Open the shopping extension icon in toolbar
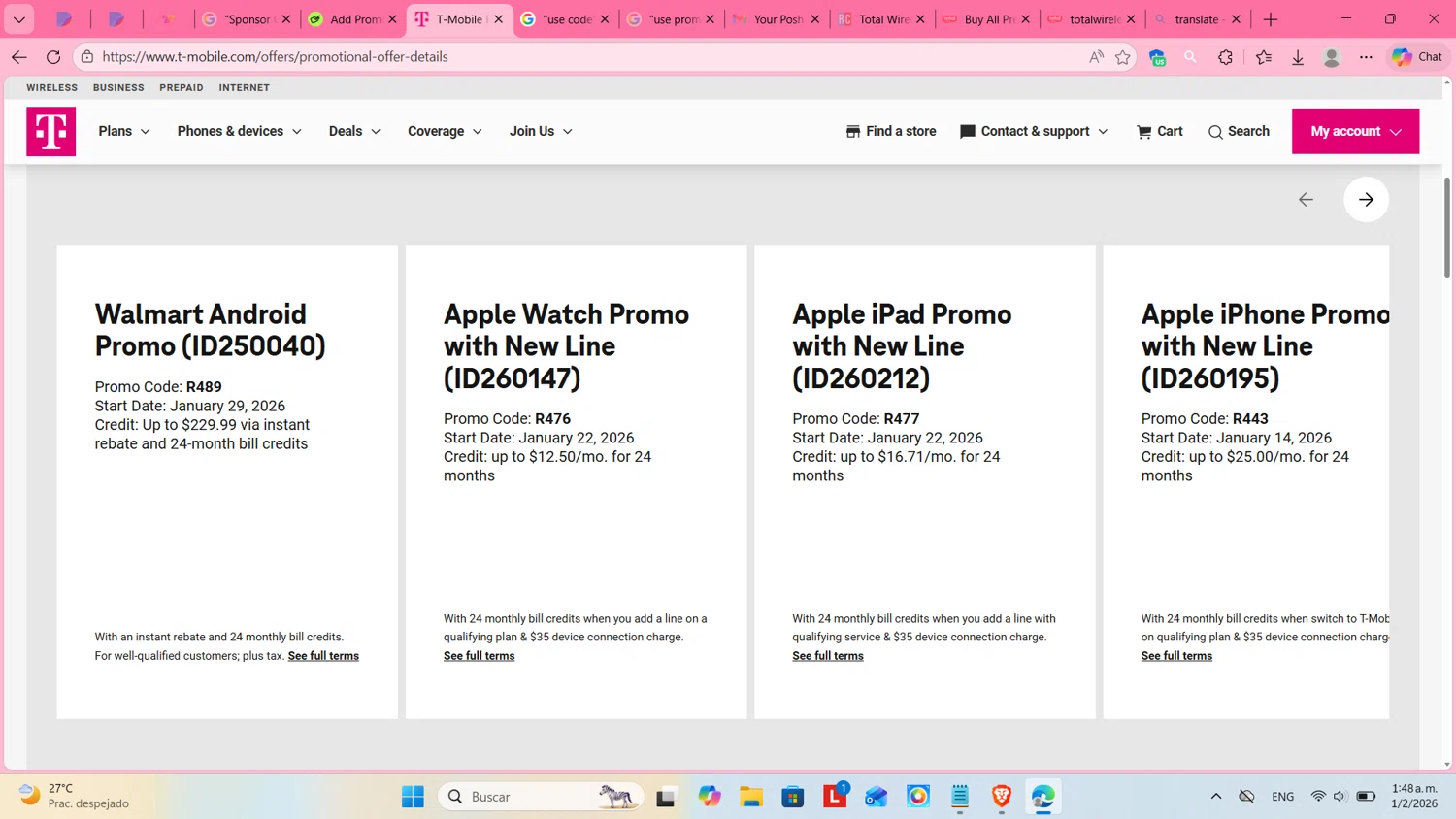 click(x=1157, y=57)
